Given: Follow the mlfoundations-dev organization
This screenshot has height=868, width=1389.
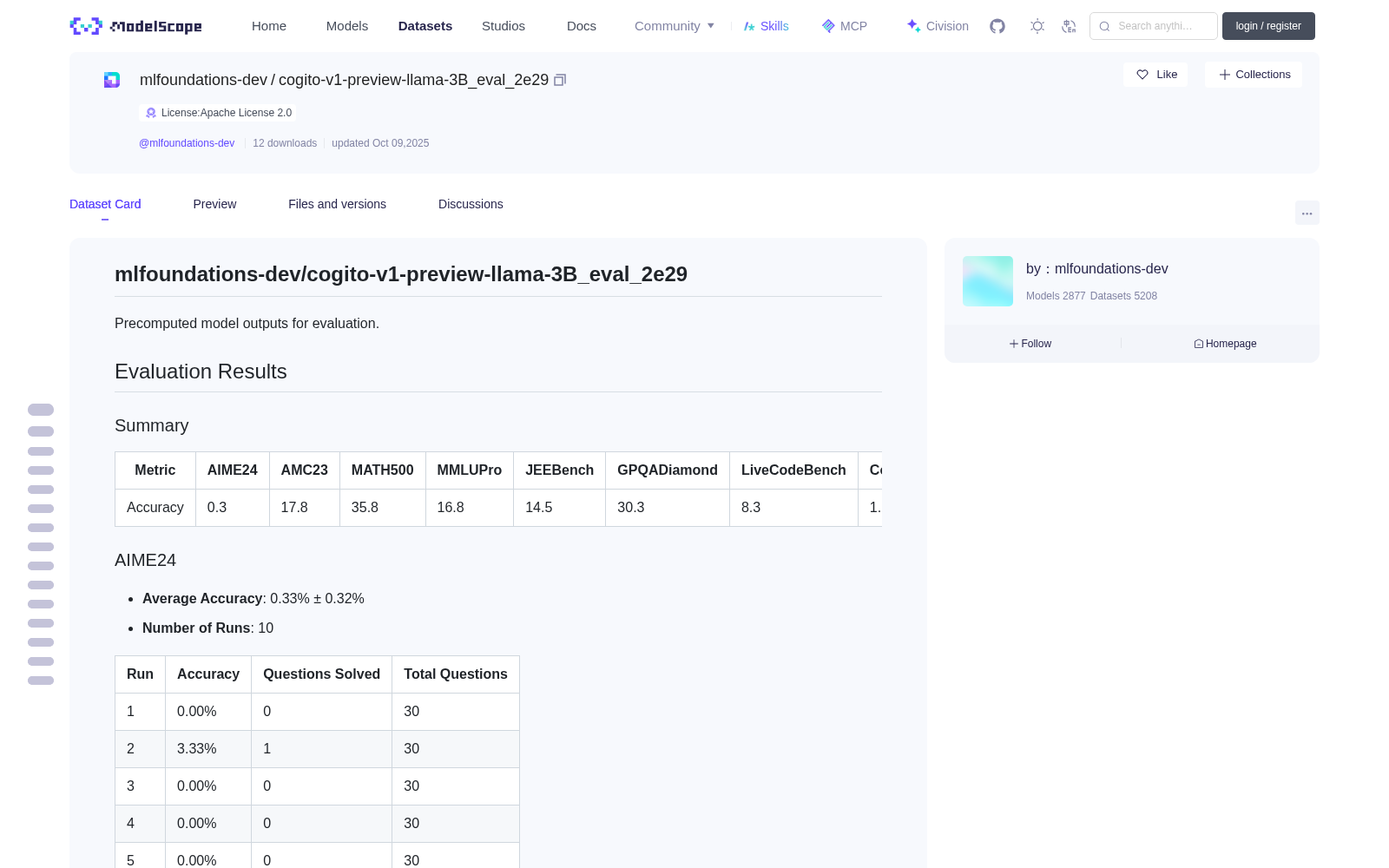Looking at the screenshot, I should click(1030, 344).
